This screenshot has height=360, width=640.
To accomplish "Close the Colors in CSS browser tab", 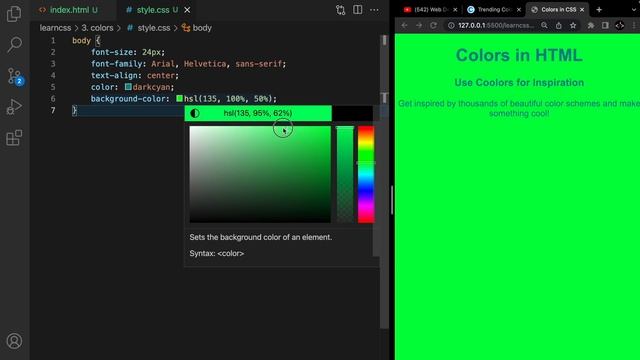I will click(582, 9).
